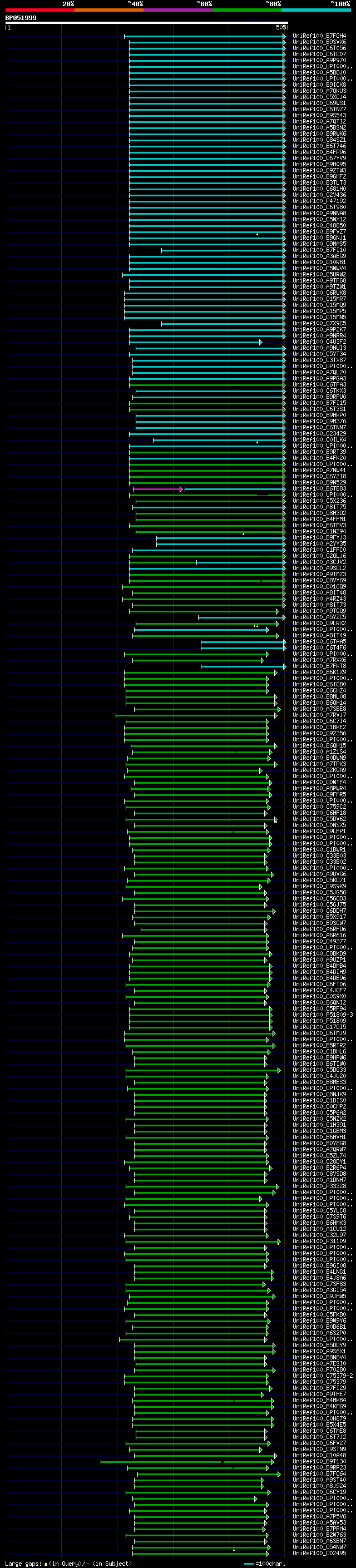Screen dimensions: 356x1568
Task: Select hit label UniRef100_A5BQJ0
Action: [x=319, y=72]
